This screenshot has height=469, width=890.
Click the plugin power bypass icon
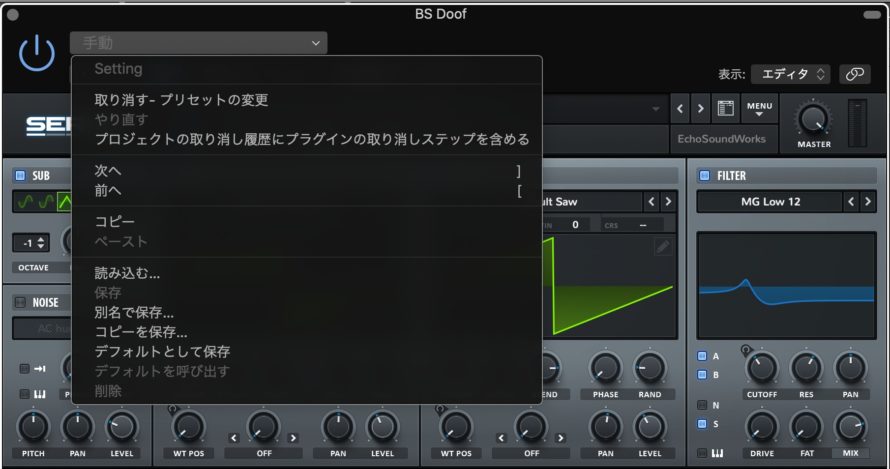click(37, 52)
